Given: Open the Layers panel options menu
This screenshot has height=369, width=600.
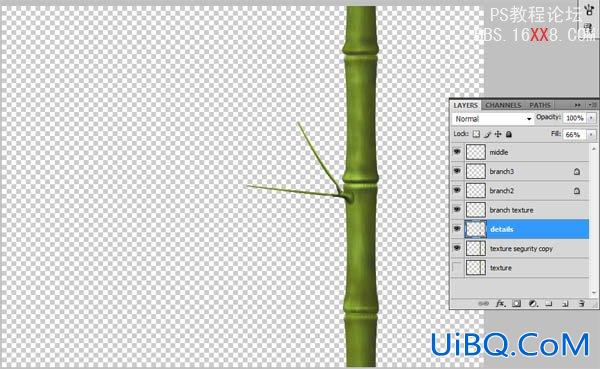Looking at the screenshot, I should pos(592,105).
